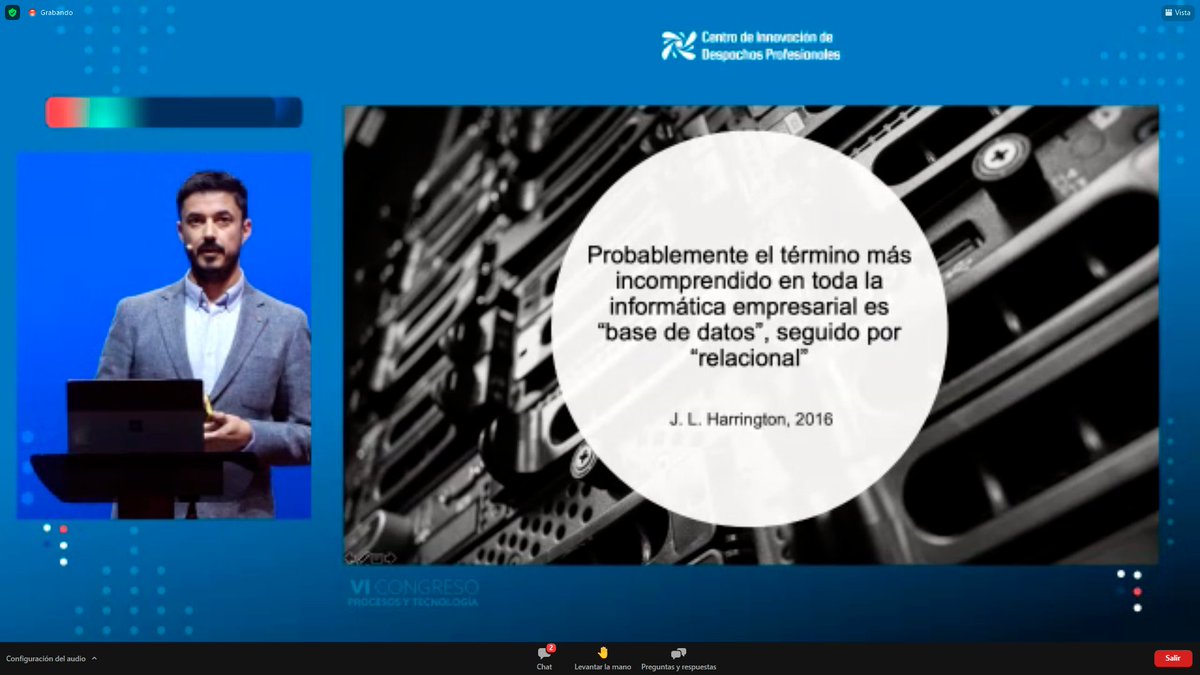The width and height of the screenshot is (1200, 675).
Task: Open Preguntas y respuestas panel
Action: tap(678, 657)
